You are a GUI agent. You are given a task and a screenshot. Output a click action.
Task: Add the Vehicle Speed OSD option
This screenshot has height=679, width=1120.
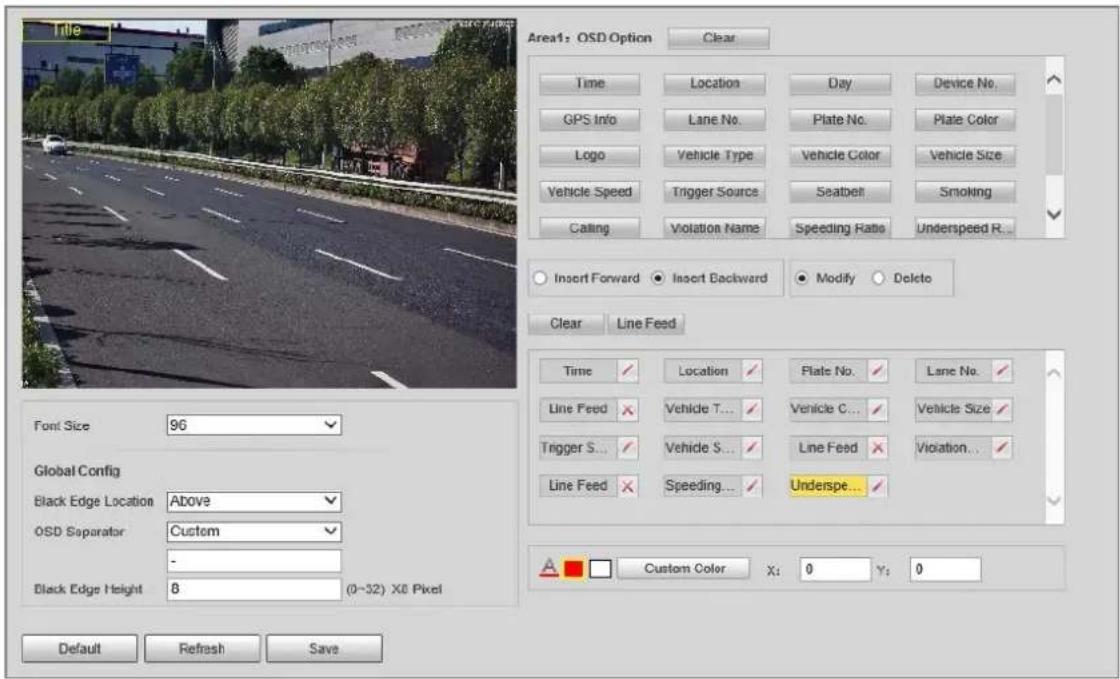pyautogui.click(x=589, y=192)
